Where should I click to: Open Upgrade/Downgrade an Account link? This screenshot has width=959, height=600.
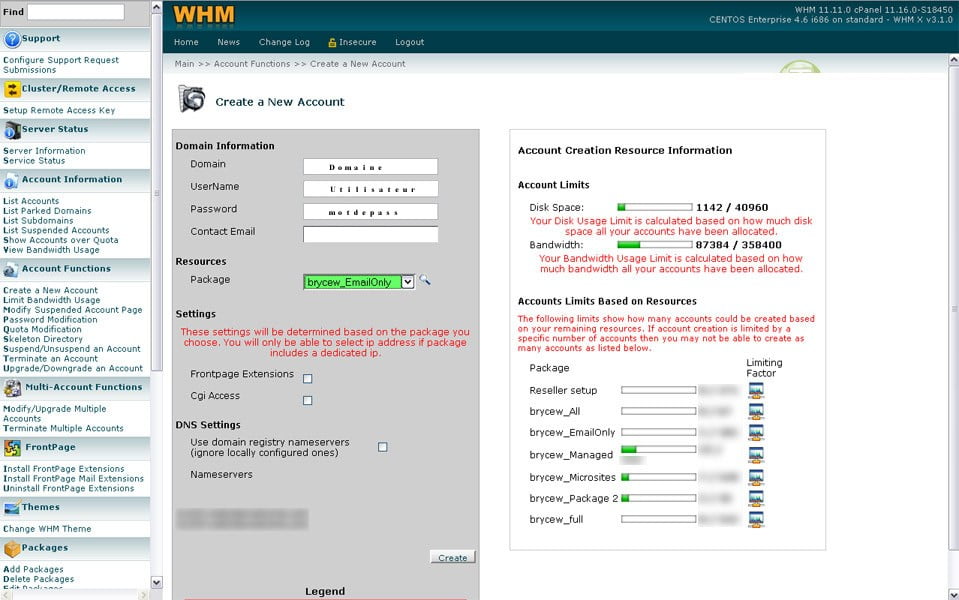[73, 368]
